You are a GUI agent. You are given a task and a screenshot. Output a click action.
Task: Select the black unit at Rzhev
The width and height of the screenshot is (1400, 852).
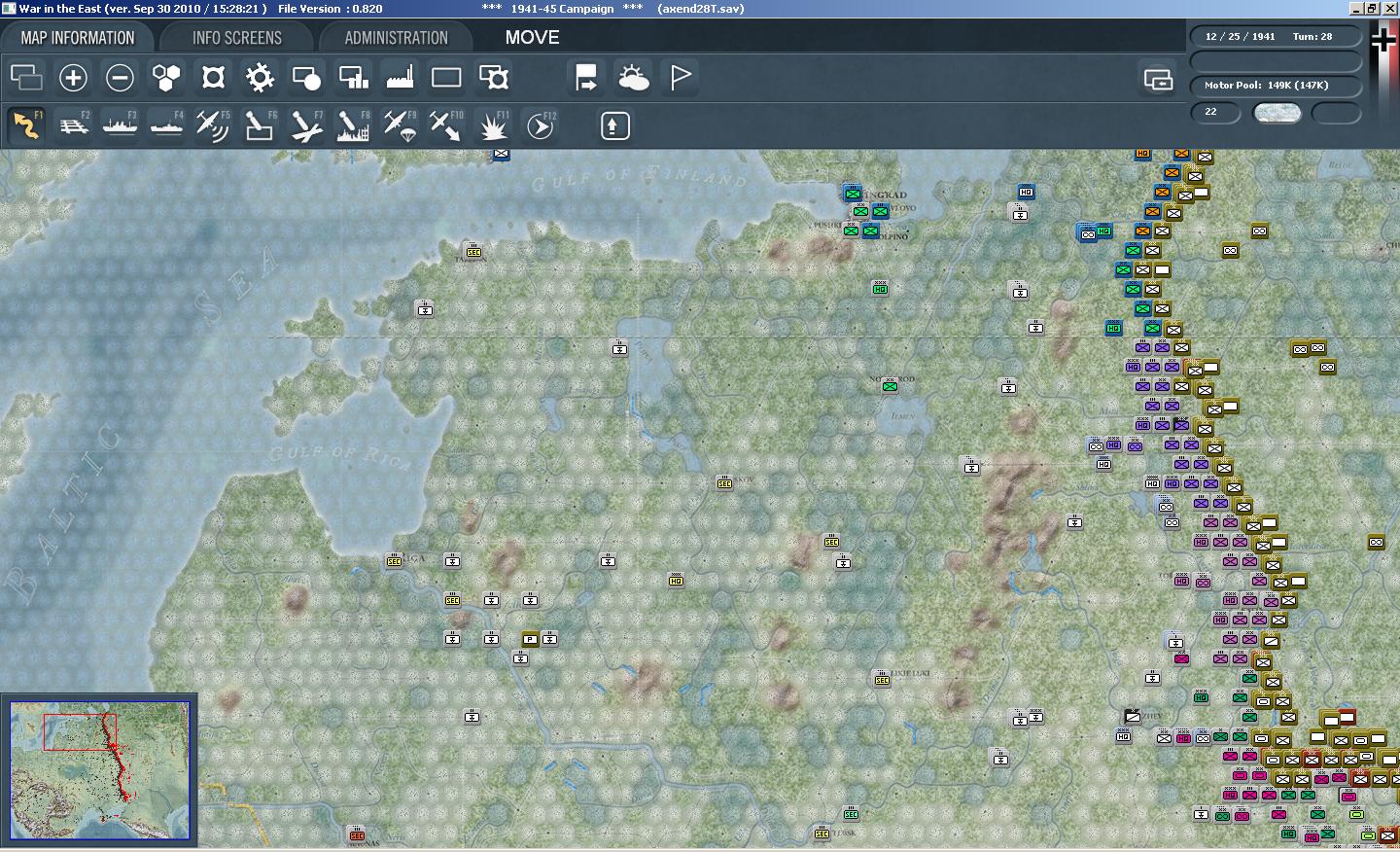point(1133,717)
